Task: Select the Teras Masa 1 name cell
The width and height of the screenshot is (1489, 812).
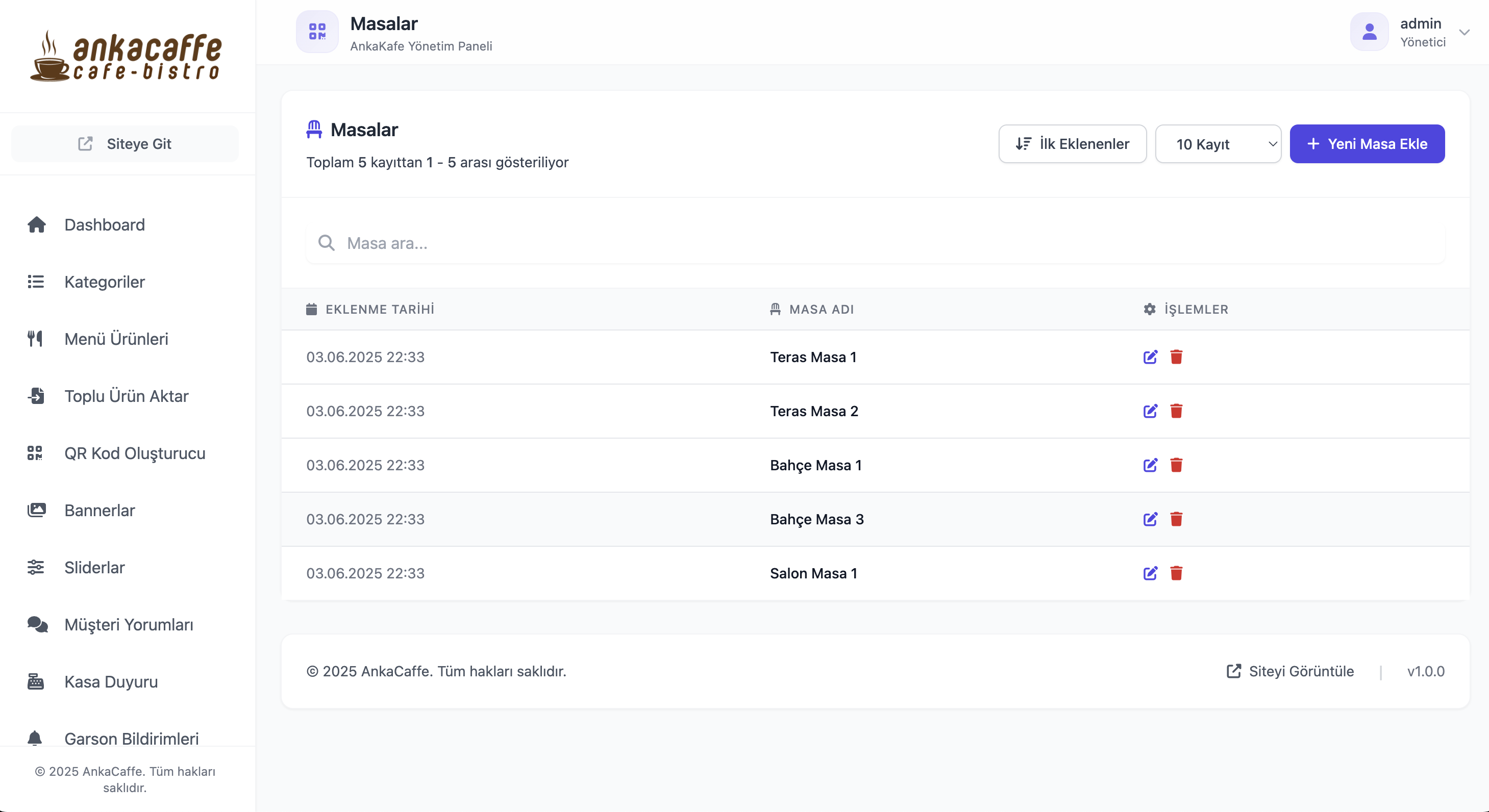Action: pyautogui.click(x=813, y=357)
